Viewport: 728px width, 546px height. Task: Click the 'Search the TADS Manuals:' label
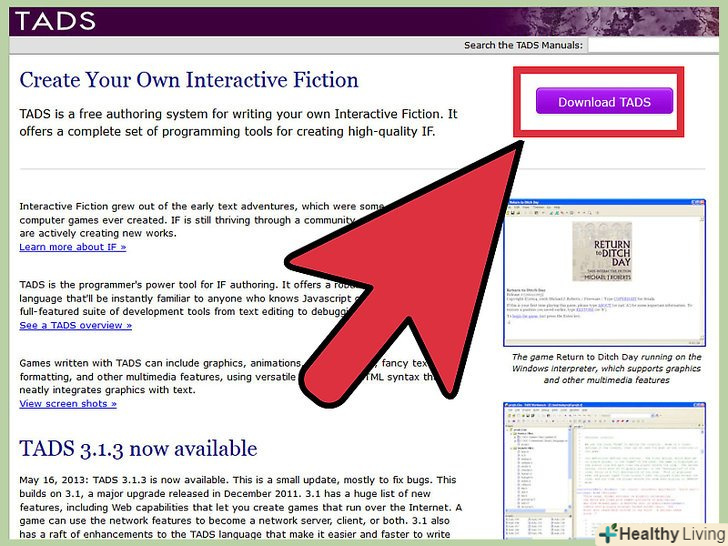pyautogui.click(x=523, y=46)
